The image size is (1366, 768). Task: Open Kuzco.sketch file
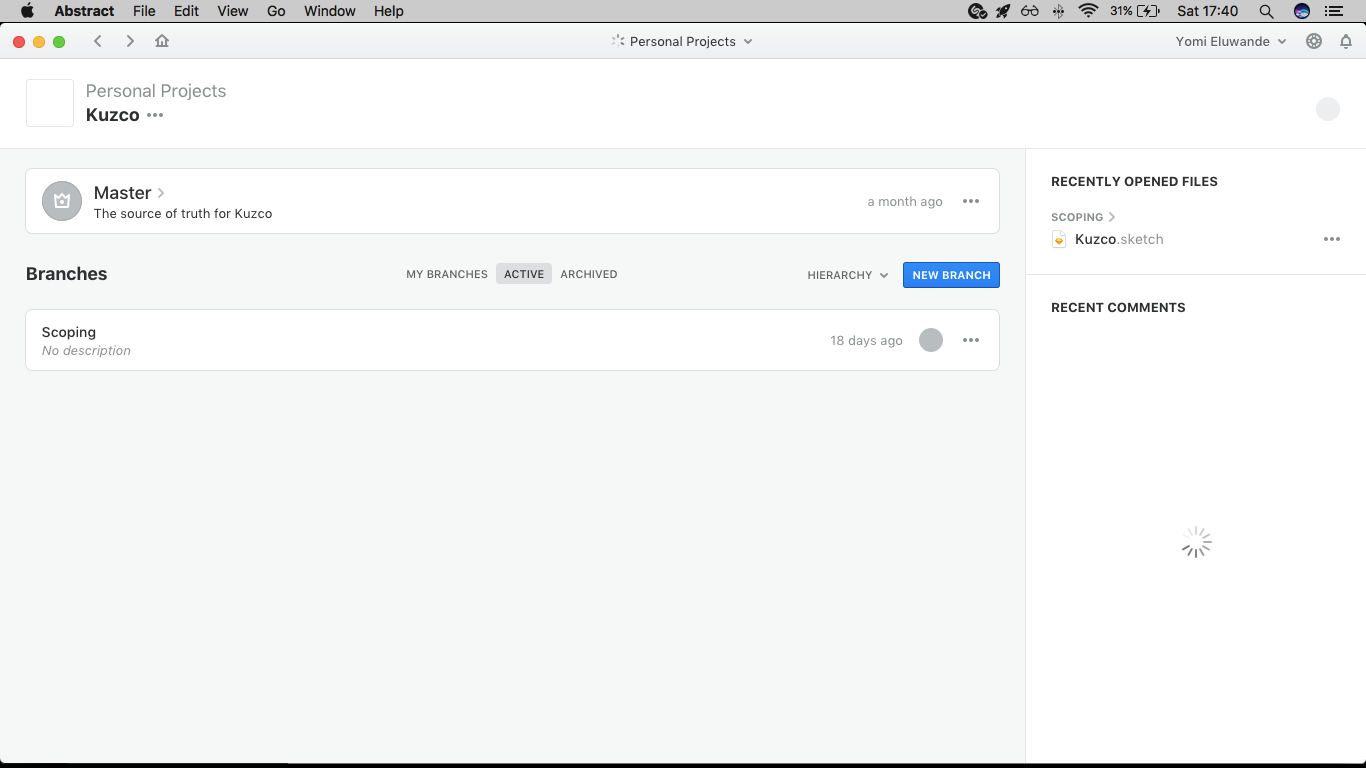coord(1119,239)
